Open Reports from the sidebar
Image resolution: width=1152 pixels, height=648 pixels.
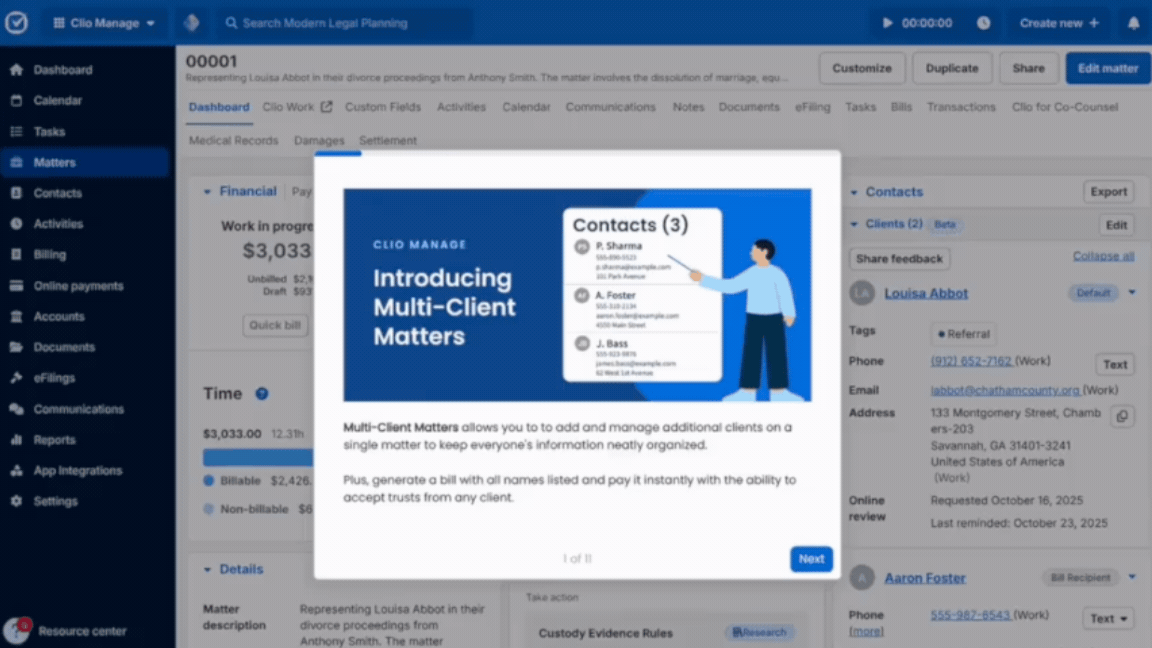[85, 440]
